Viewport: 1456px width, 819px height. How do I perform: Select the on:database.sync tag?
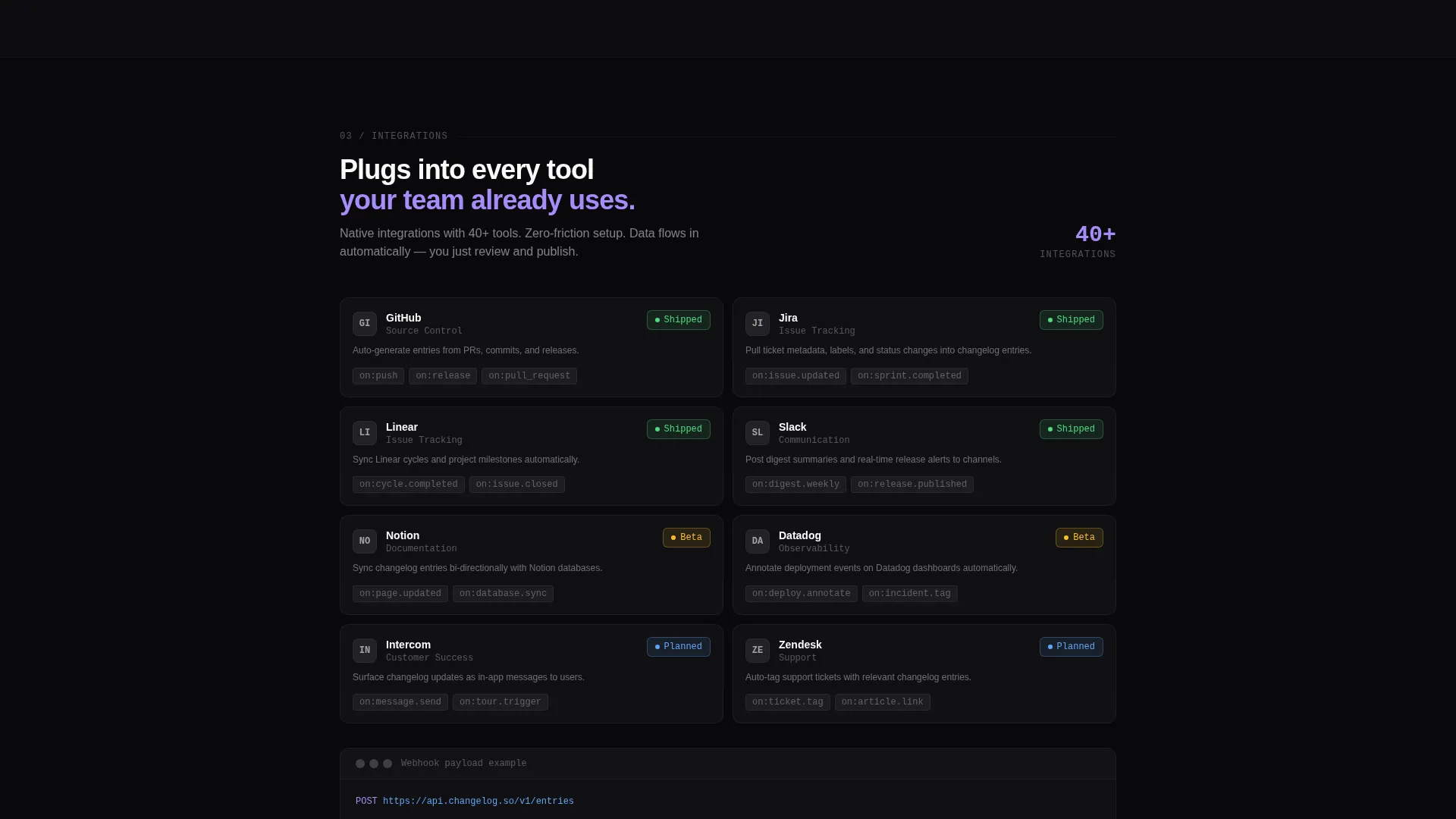(x=503, y=594)
